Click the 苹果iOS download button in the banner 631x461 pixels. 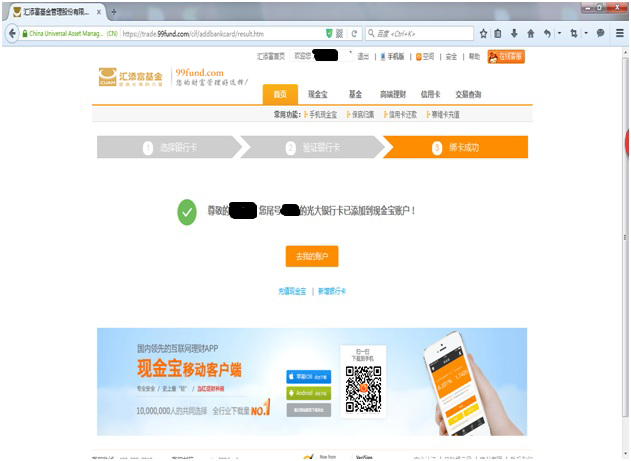tap(307, 376)
